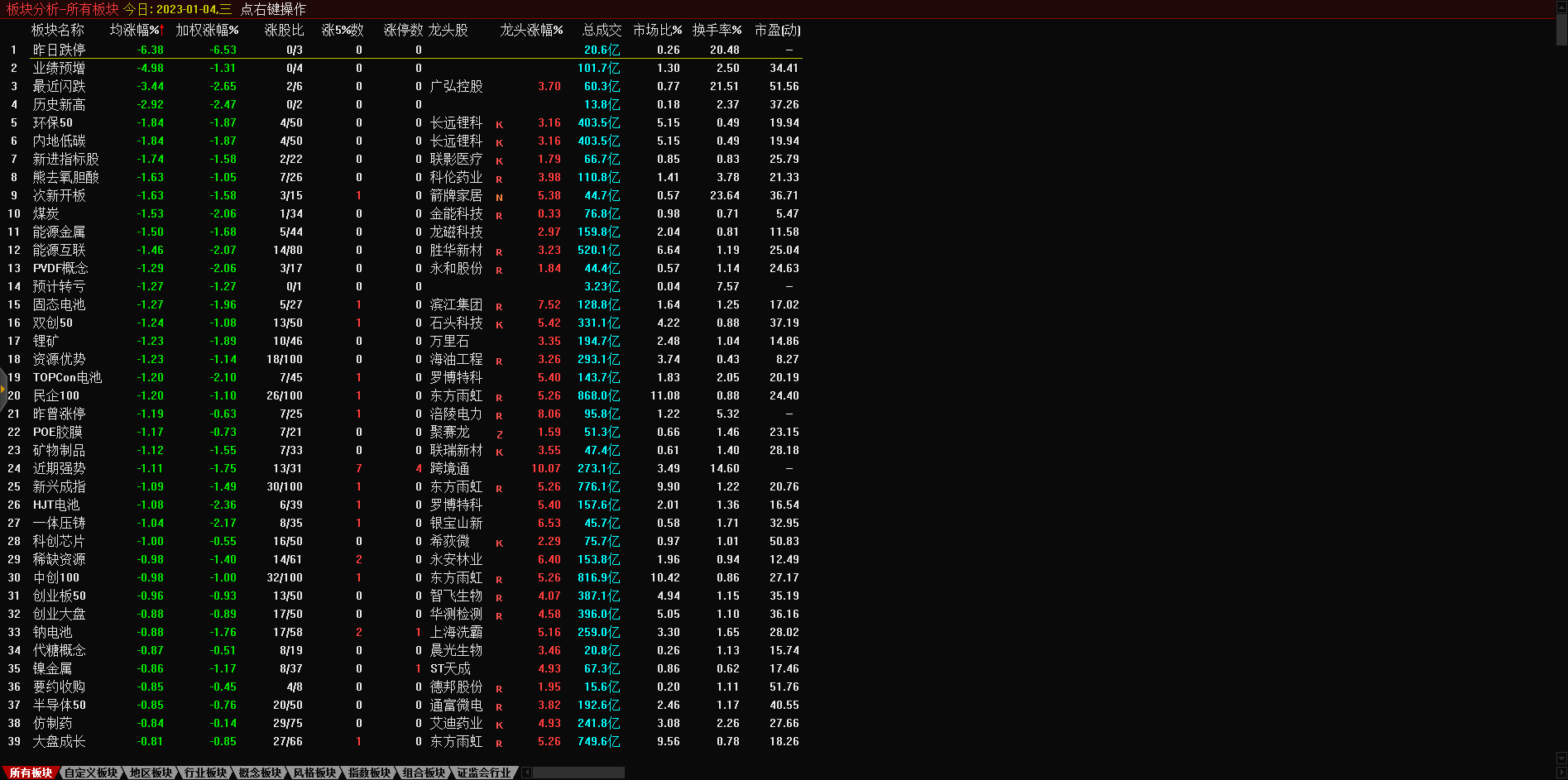This screenshot has height=780, width=1568.
Task: Sort by 加权涨幅% column header
Action: [x=207, y=30]
